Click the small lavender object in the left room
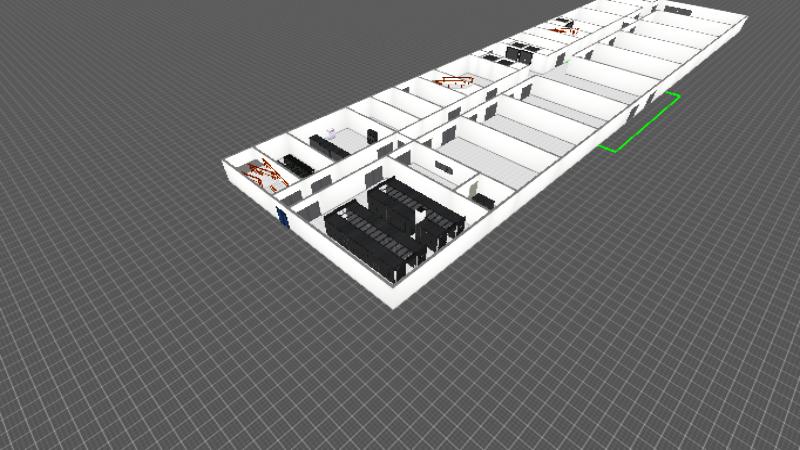The image size is (800, 450). [x=333, y=131]
